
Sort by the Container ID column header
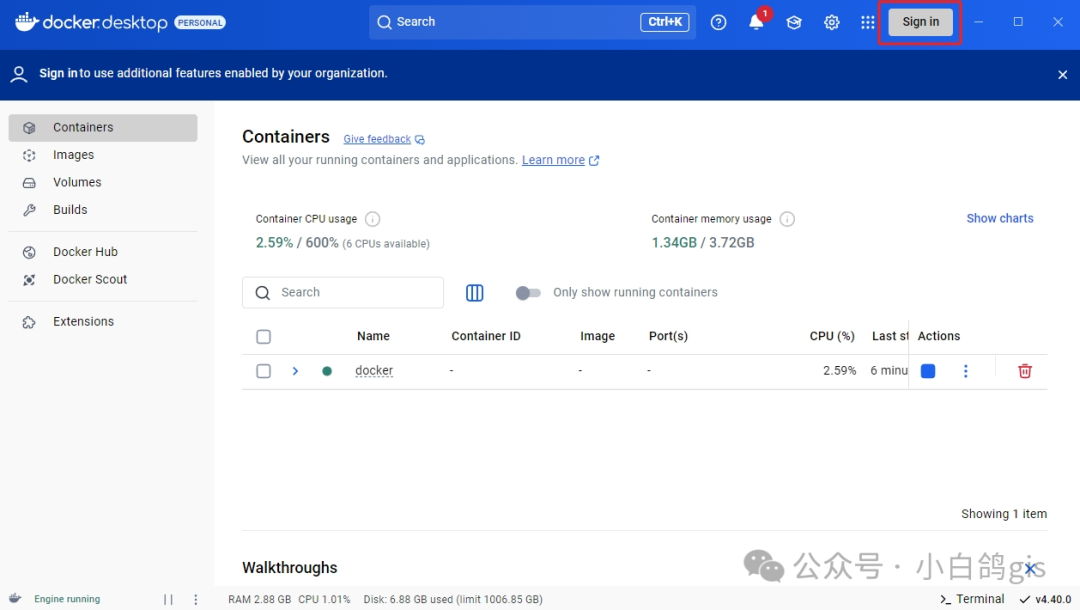tap(486, 336)
